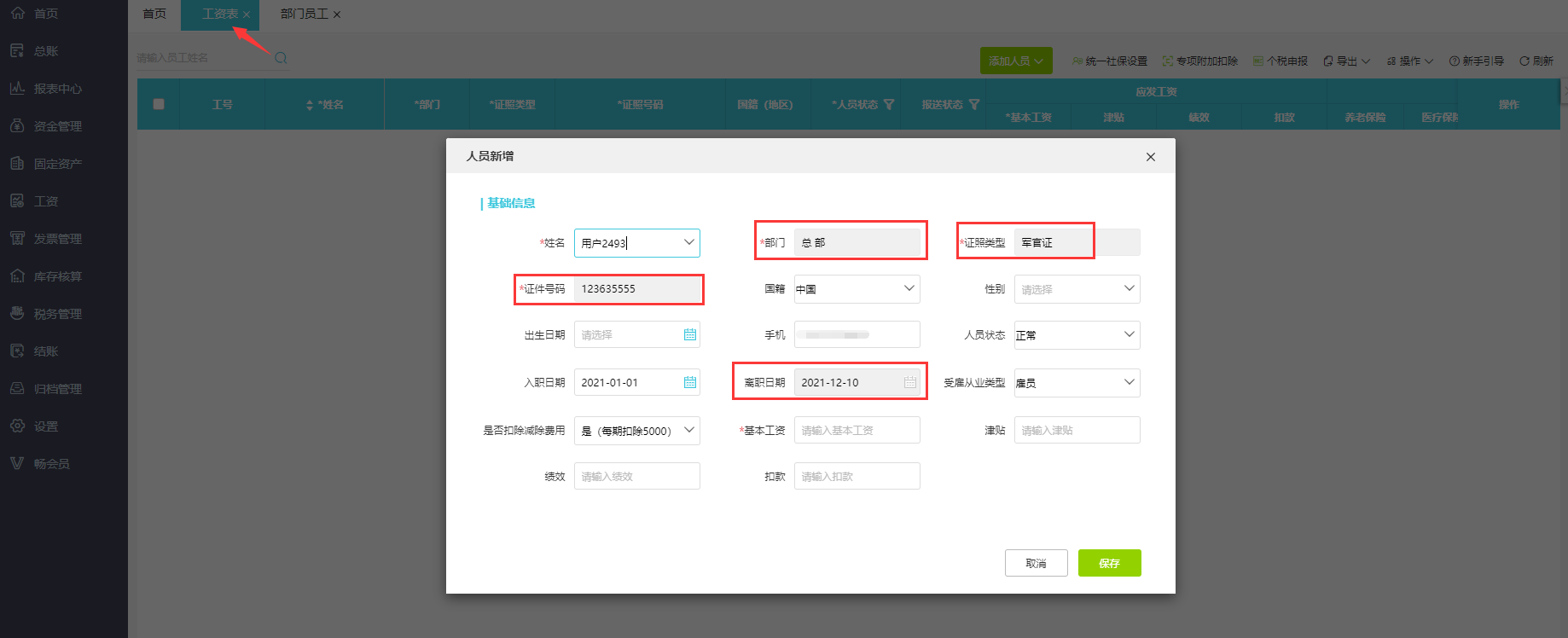
Task: Open the 国籍 dropdown
Action: [x=909, y=289]
